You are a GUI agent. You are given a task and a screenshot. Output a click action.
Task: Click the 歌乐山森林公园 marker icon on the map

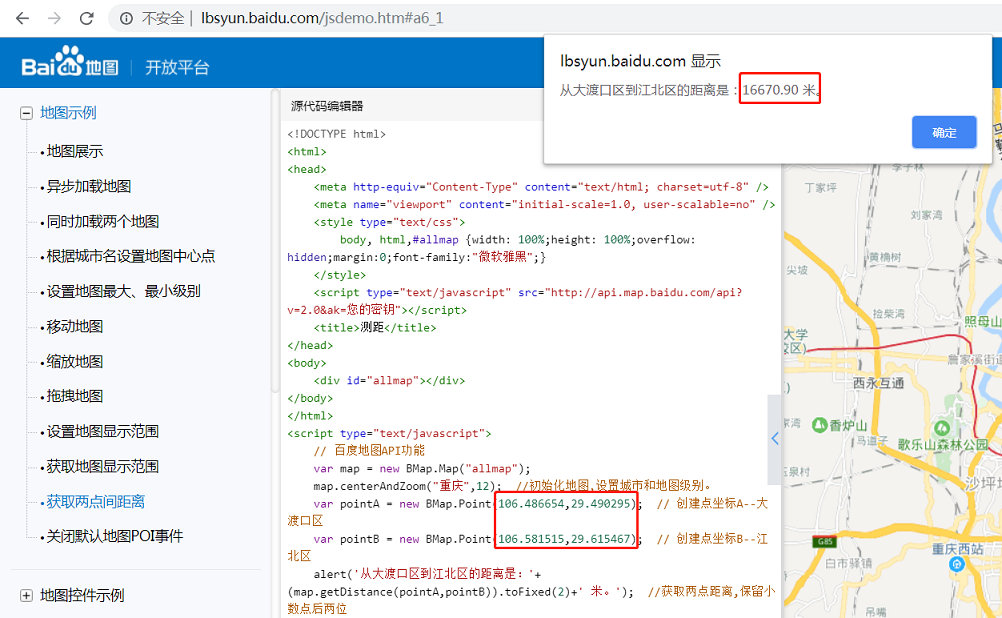tap(942, 427)
